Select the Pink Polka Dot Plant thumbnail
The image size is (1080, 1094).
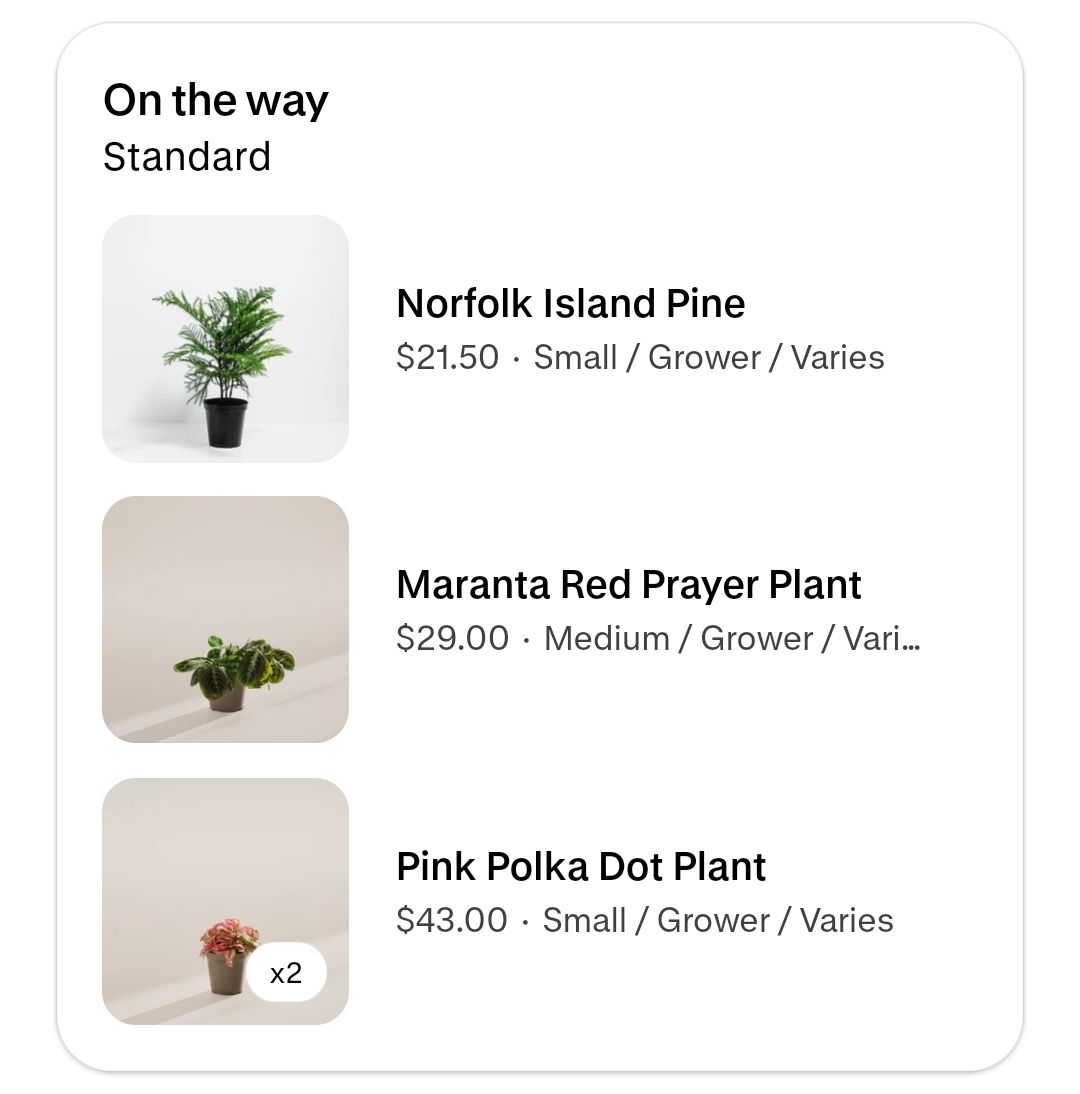[225, 901]
